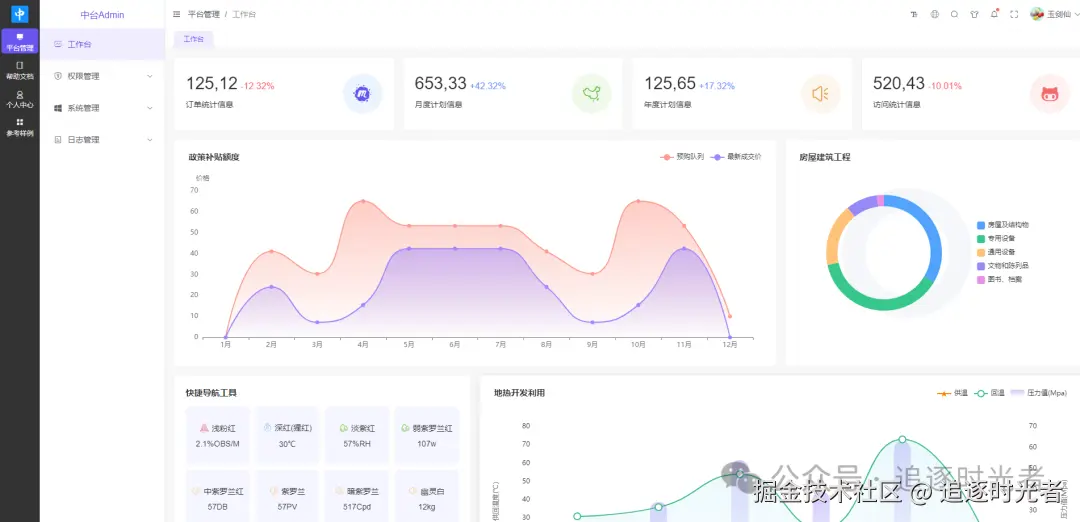Click the orange speaker icon on 年度计划信息 card
This screenshot has width=1080, height=522.
(x=820, y=94)
